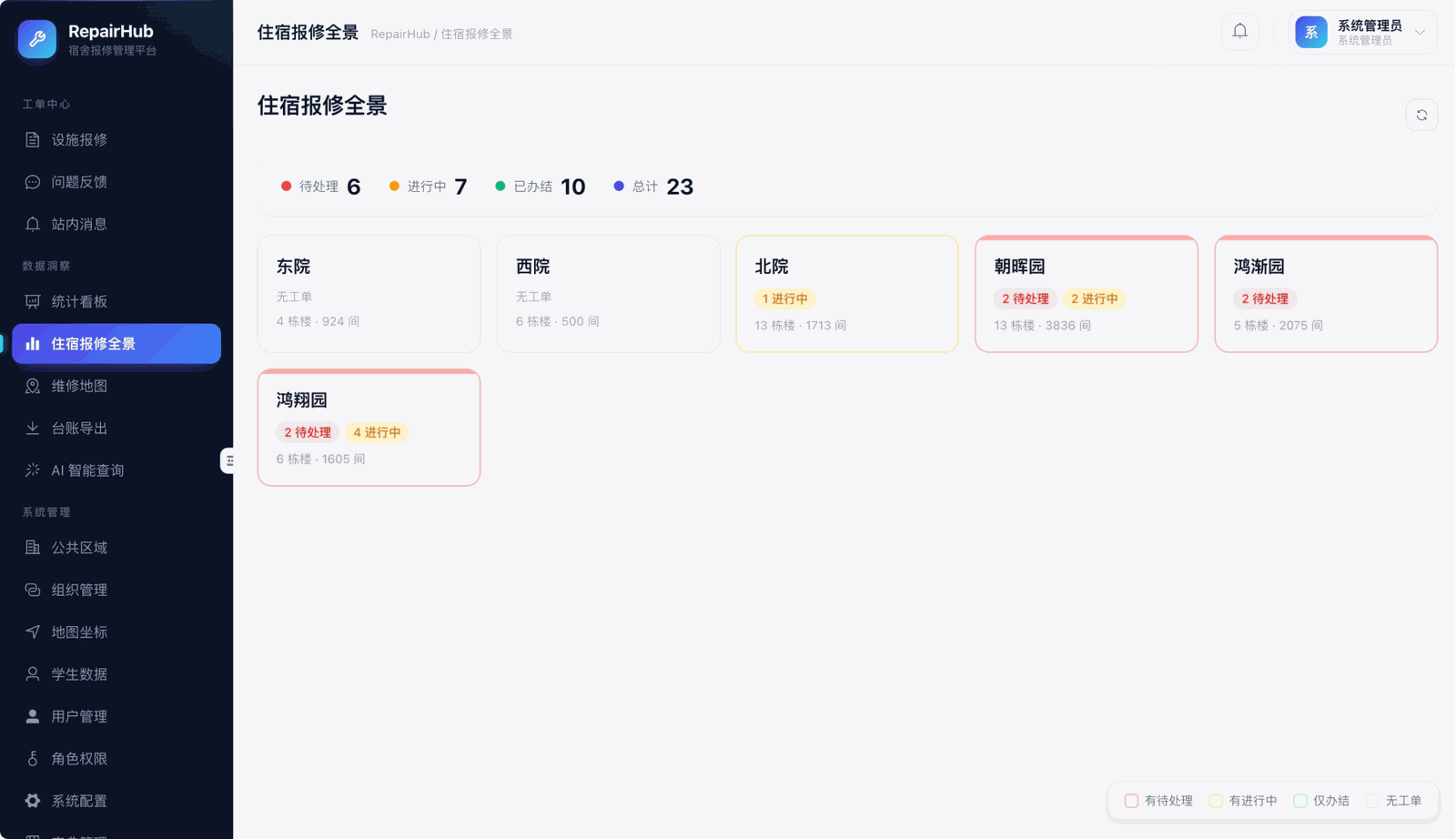Click the blue 系 user avatar
Image resolution: width=1456 pixels, height=839 pixels.
pos(1311,33)
